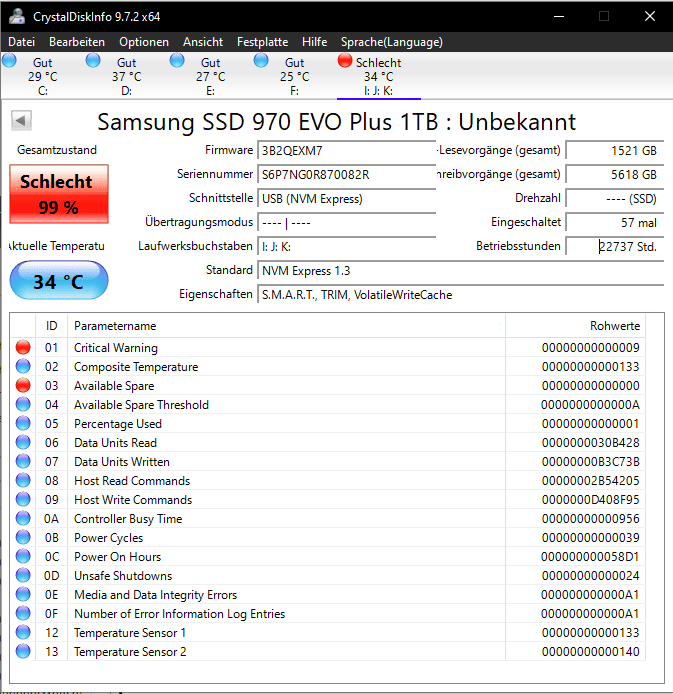Viewport: 673px width, 694px height.
Task: Click the blue dot beside Host Read Commands
Action: click(x=23, y=481)
